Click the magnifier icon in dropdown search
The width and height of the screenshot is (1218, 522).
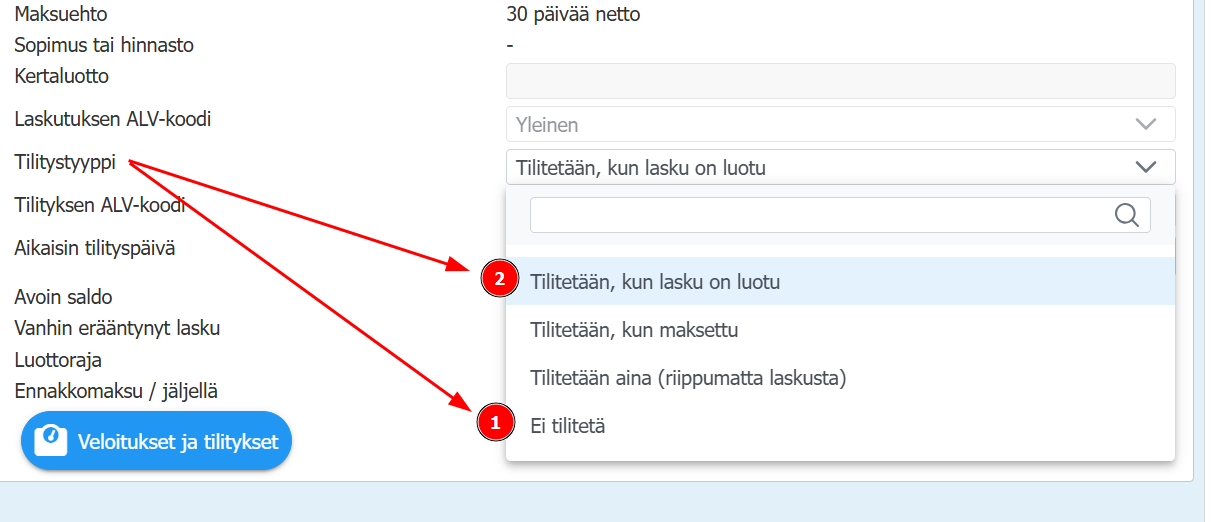(x=1126, y=215)
